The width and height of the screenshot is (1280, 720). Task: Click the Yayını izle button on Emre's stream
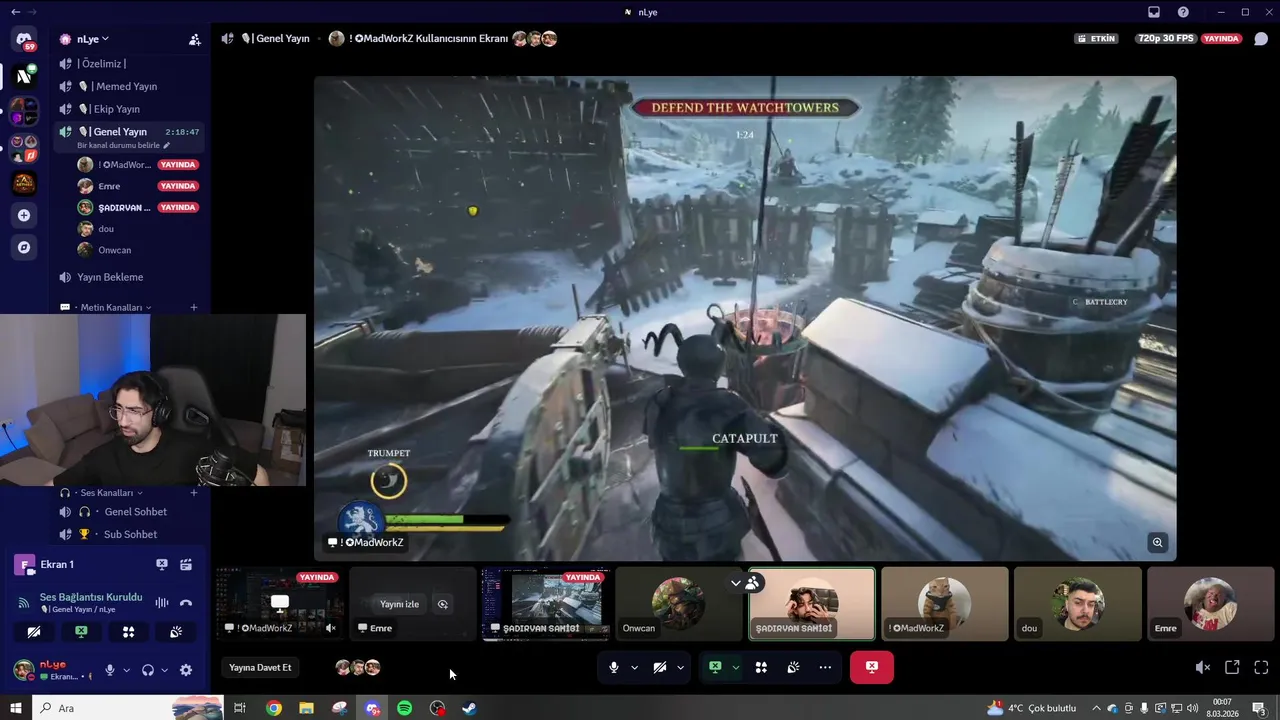click(x=399, y=604)
